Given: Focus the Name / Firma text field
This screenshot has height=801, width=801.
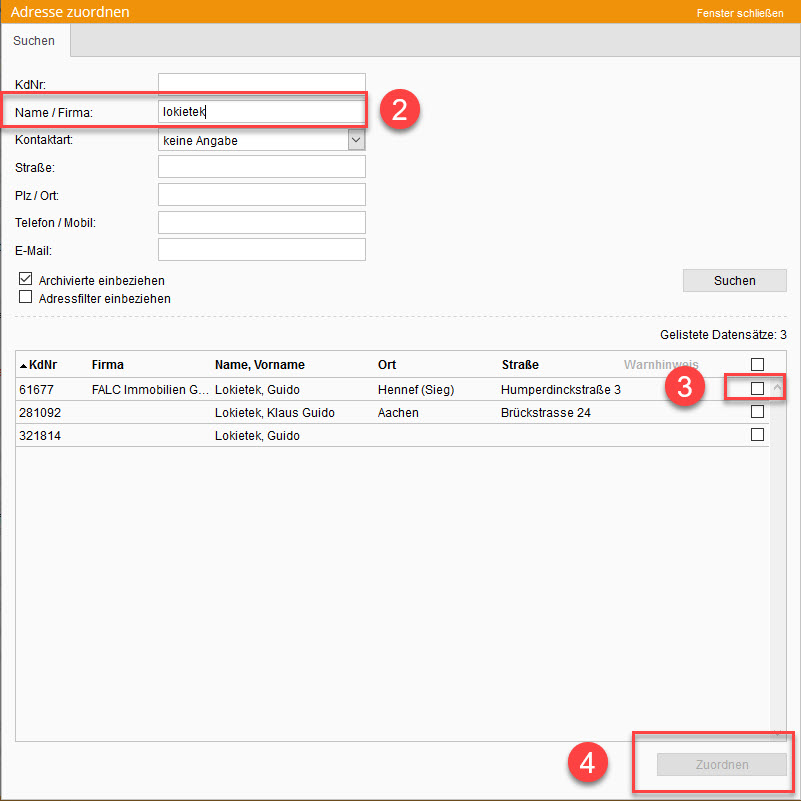Looking at the screenshot, I should click(x=261, y=113).
